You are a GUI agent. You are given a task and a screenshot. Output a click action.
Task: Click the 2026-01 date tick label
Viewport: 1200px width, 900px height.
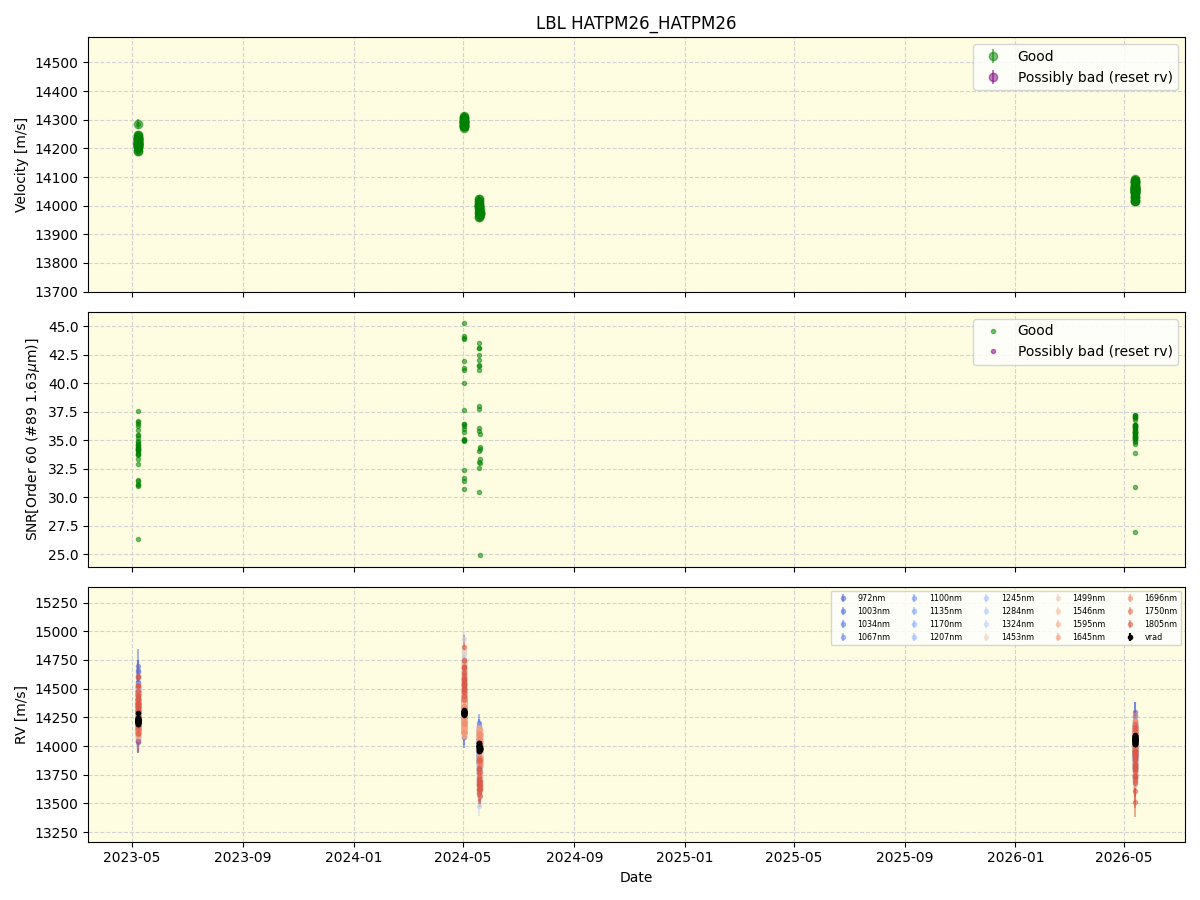[x=1016, y=856]
